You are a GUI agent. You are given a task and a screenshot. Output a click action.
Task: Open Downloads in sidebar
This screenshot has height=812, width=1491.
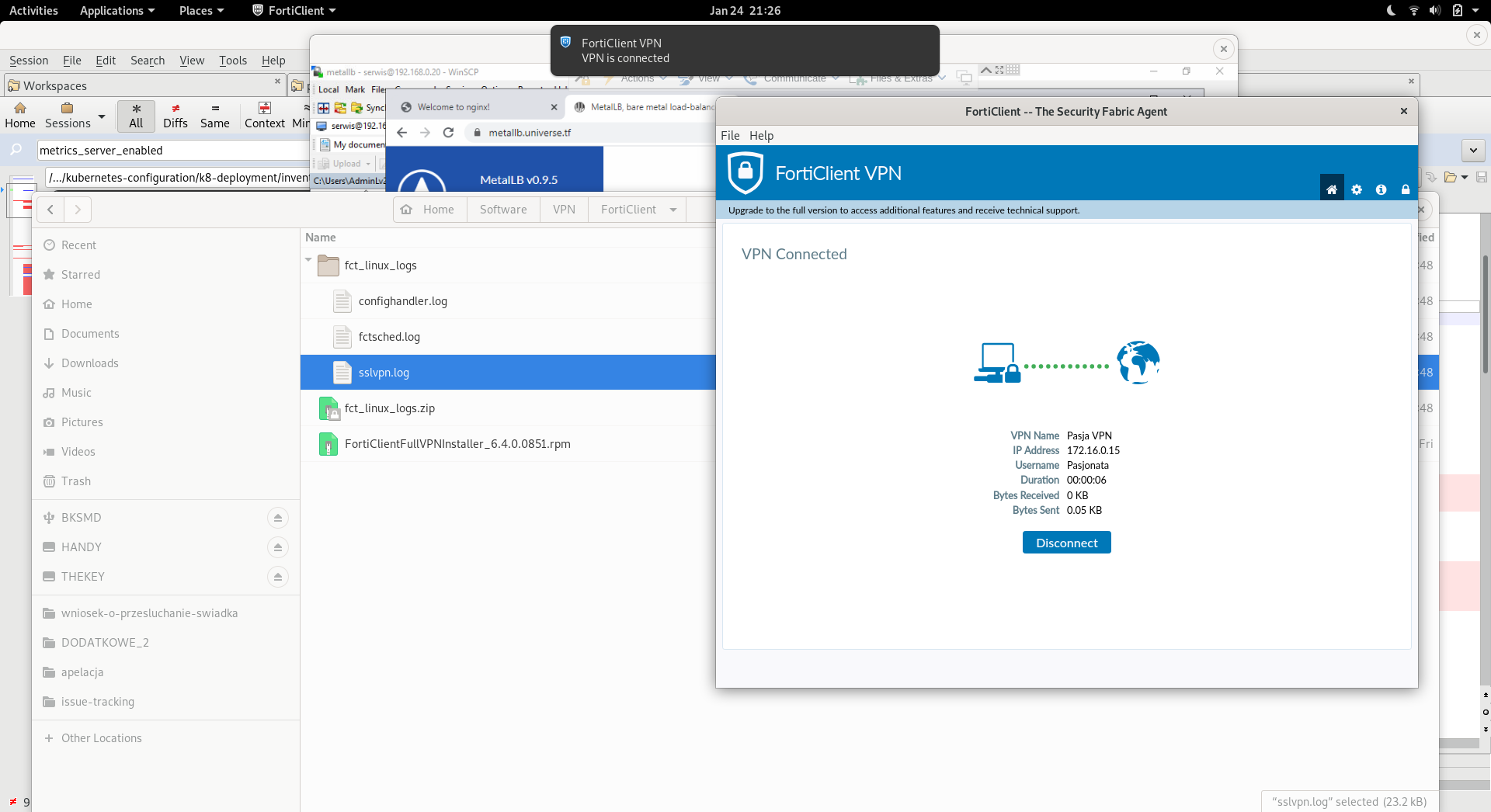coord(165,363)
